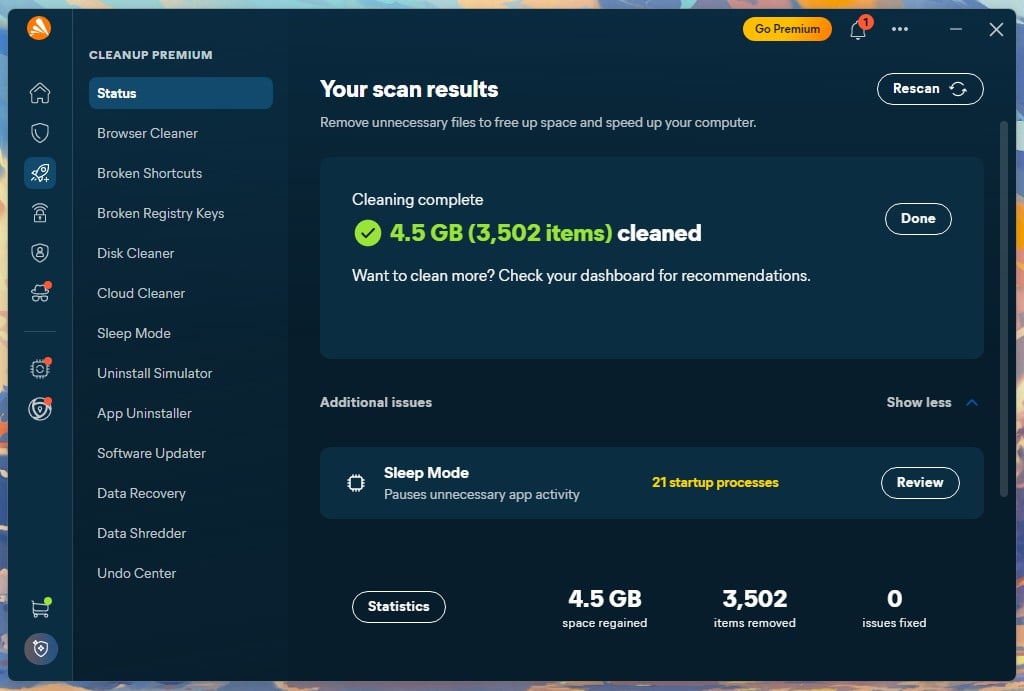Image resolution: width=1024 pixels, height=691 pixels.
Task: Click the Sleep Mode chip icon
Action: [x=356, y=483]
